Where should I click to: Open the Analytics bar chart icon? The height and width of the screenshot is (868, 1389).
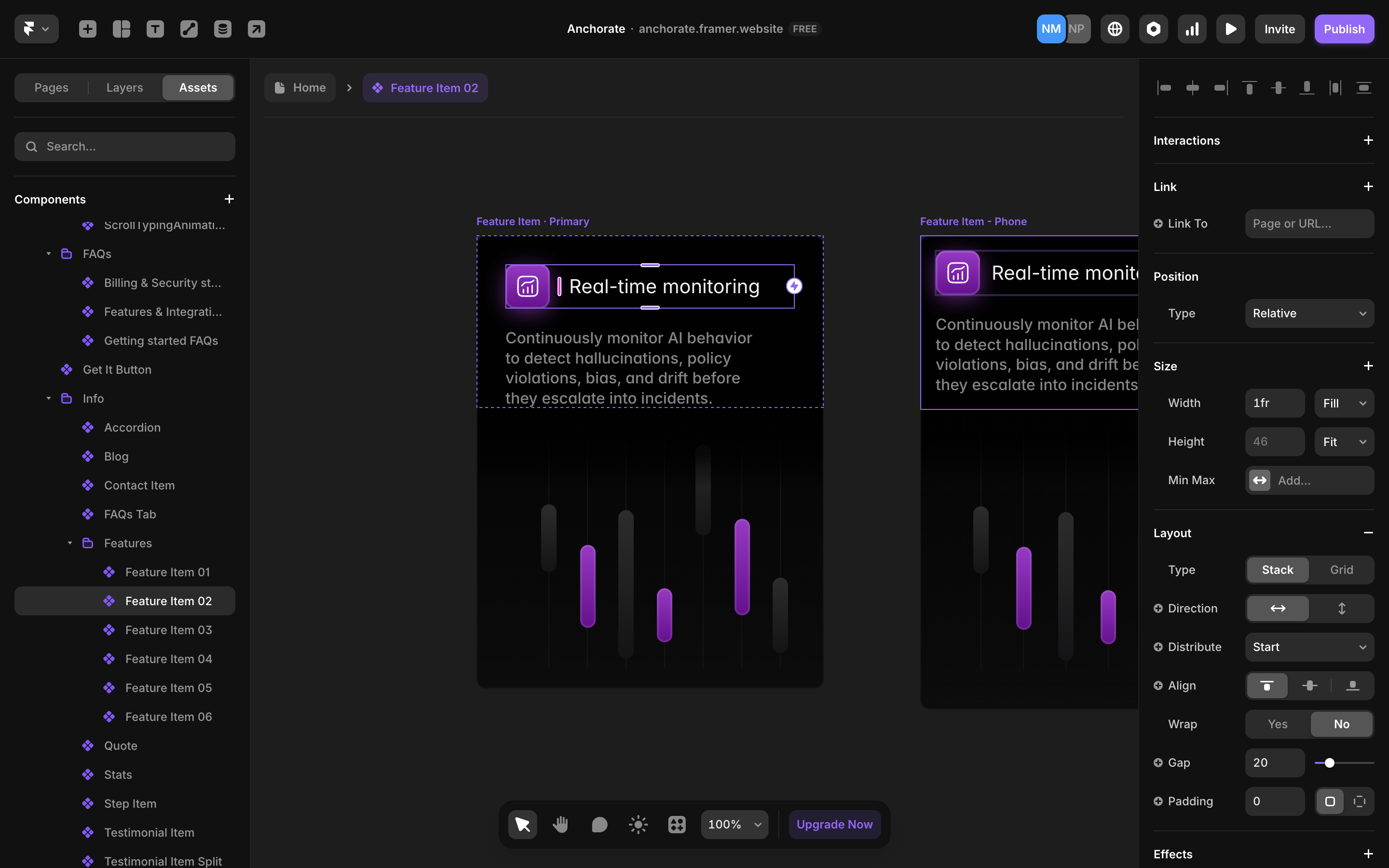tap(1192, 29)
